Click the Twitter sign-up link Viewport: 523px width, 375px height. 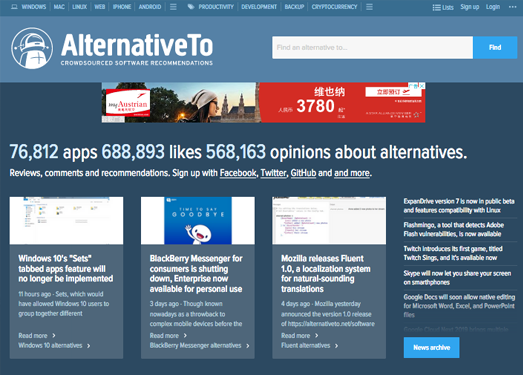274,173
